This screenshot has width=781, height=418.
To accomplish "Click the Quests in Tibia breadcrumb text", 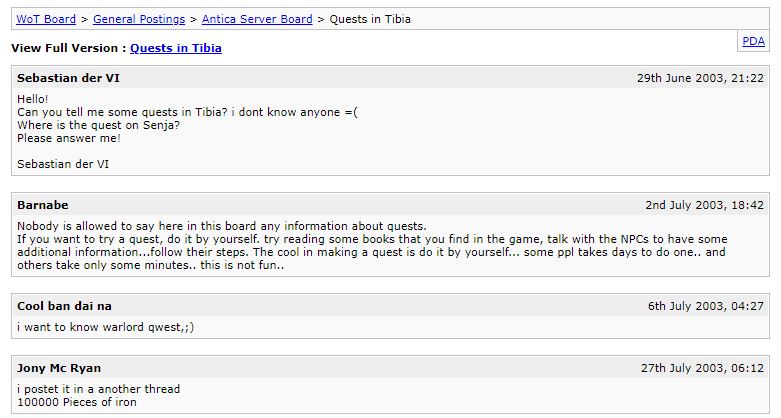I will pos(370,19).
